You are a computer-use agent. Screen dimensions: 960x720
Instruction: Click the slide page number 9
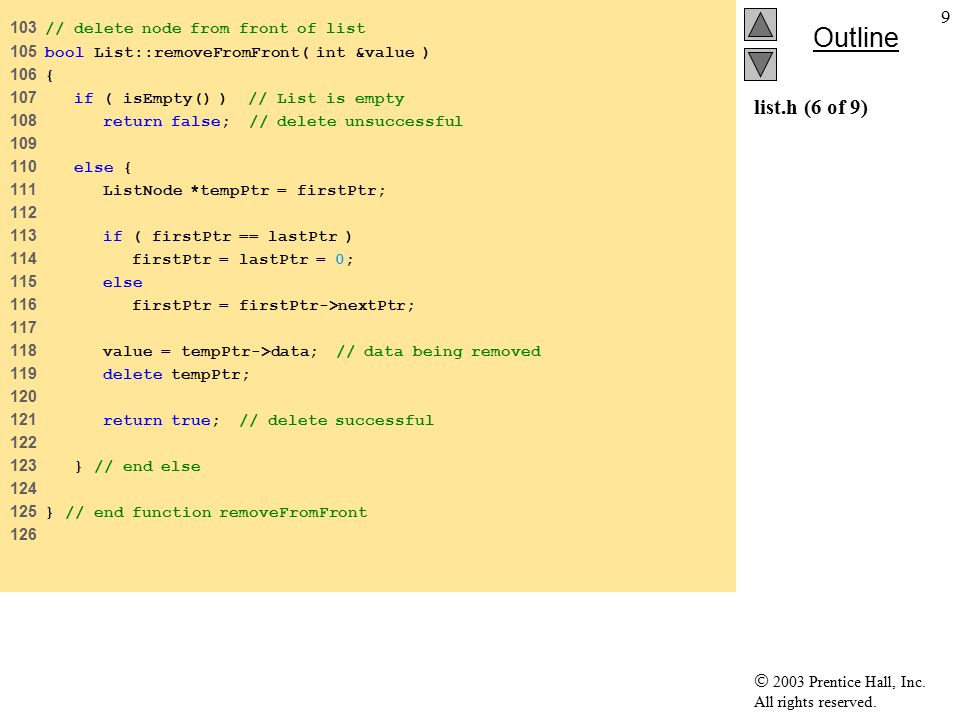[945, 17]
